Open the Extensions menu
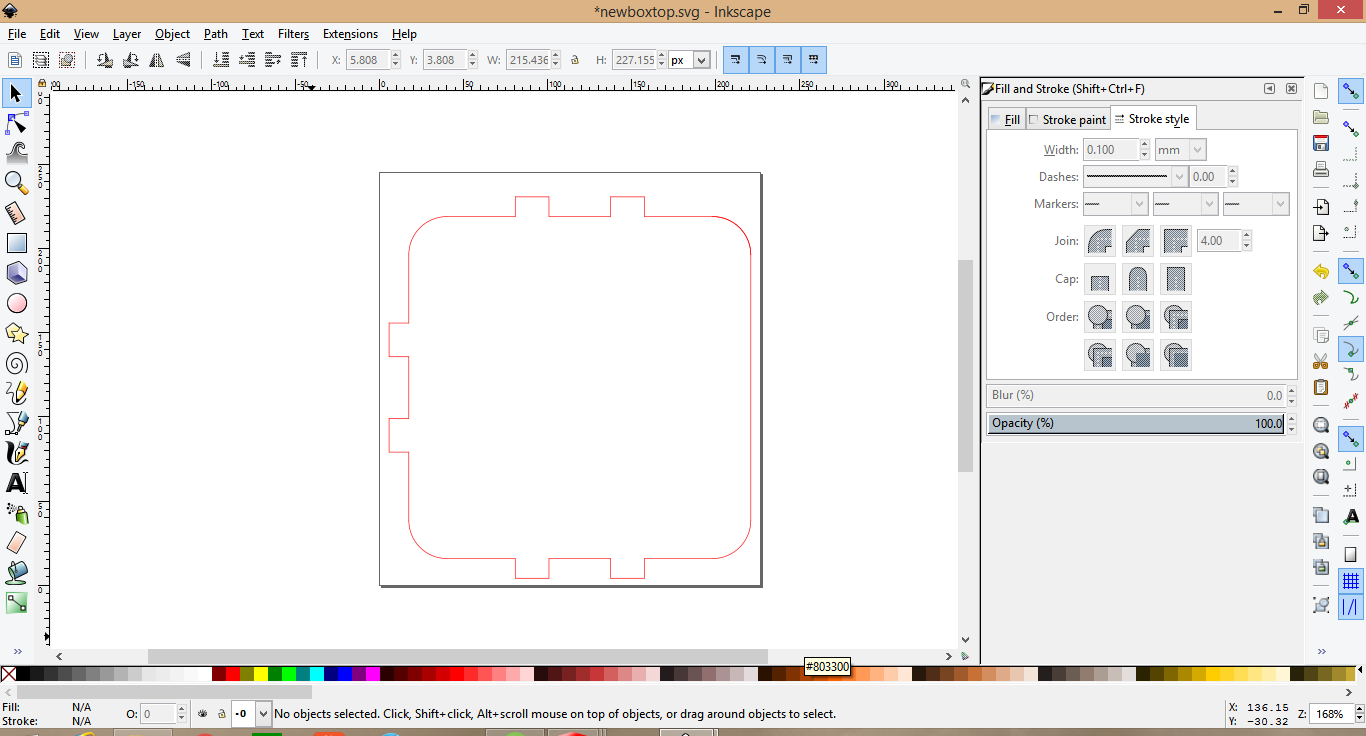This screenshot has height=736, width=1366. pyautogui.click(x=350, y=34)
